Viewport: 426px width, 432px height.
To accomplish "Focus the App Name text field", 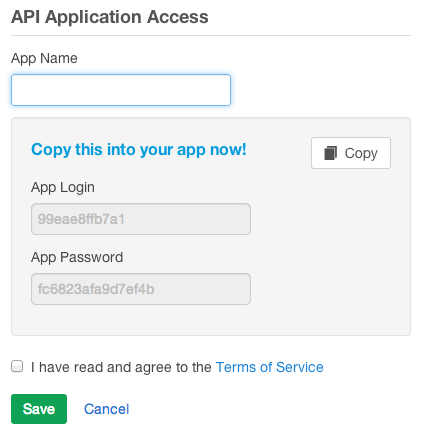I will click(x=121, y=90).
